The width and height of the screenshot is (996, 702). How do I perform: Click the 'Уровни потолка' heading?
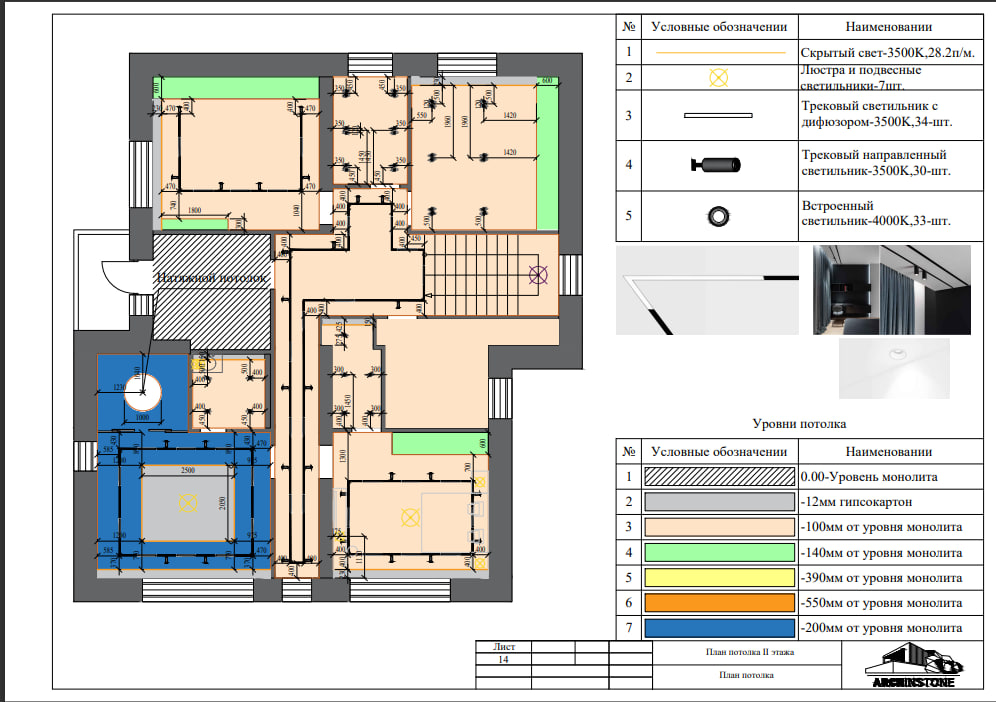[x=799, y=424]
